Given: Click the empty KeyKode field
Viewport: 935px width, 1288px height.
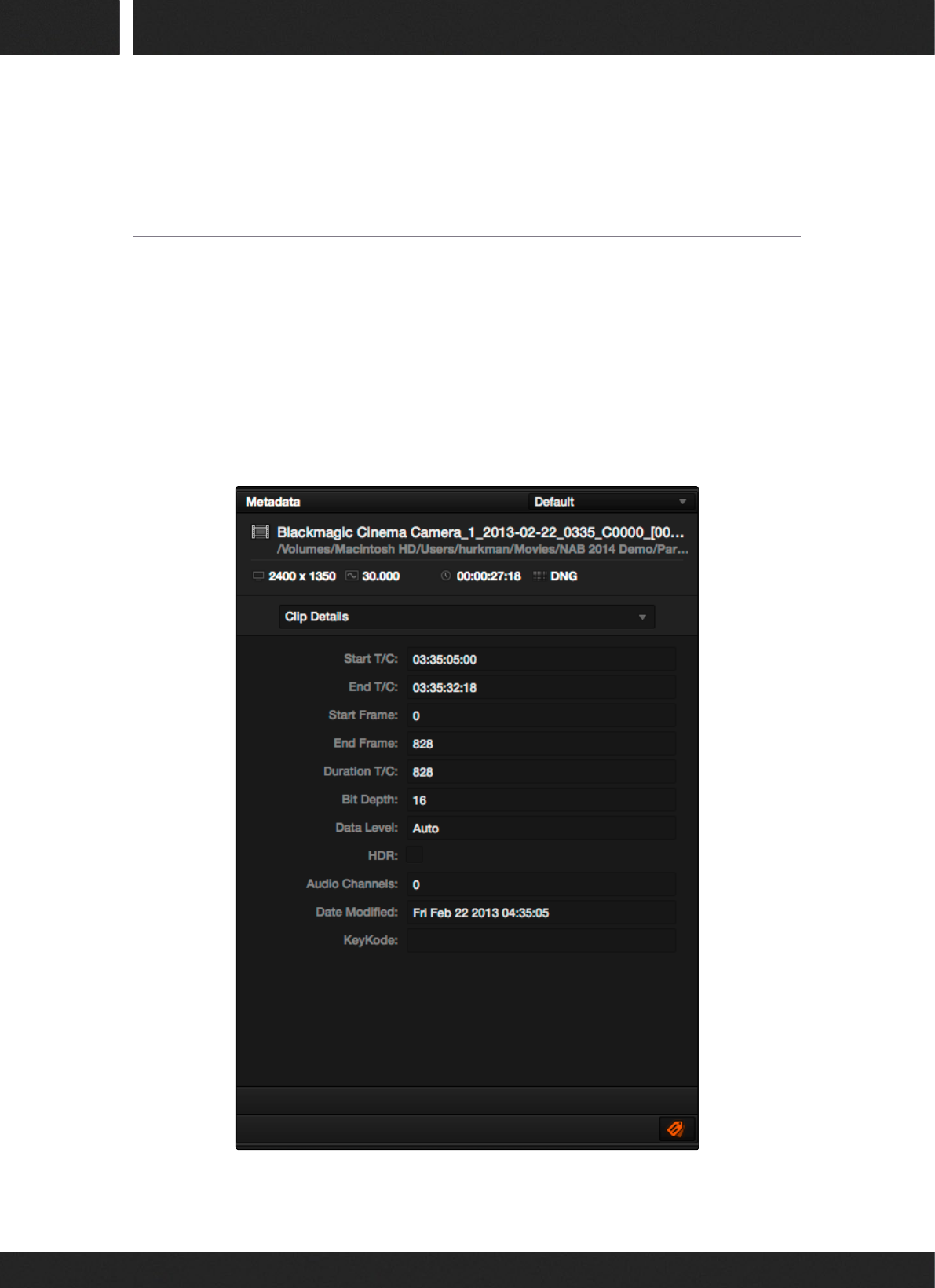Looking at the screenshot, I should point(541,941).
